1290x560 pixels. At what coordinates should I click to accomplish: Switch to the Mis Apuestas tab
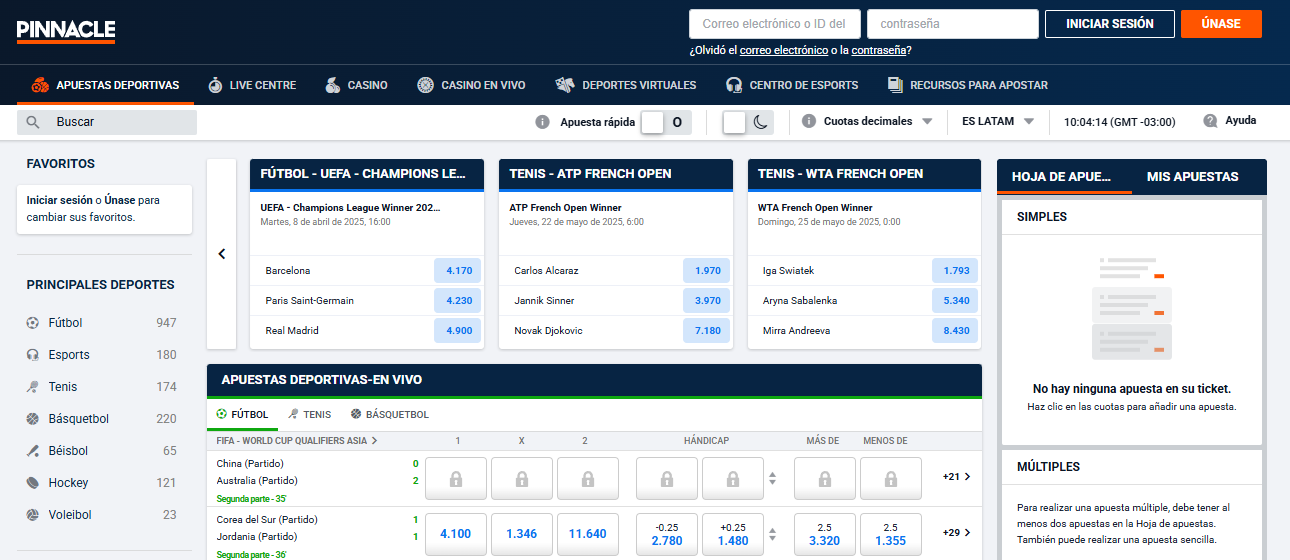(x=1192, y=177)
